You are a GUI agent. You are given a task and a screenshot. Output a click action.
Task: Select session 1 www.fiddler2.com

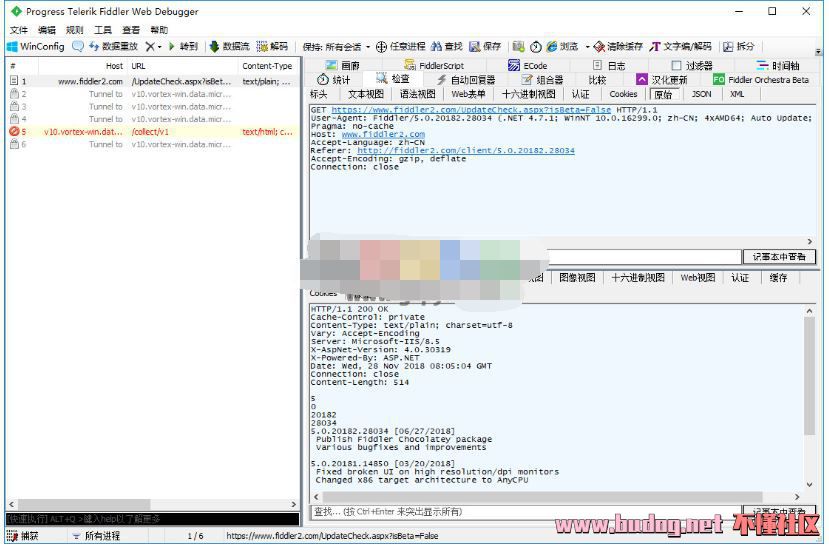[x=152, y=81]
